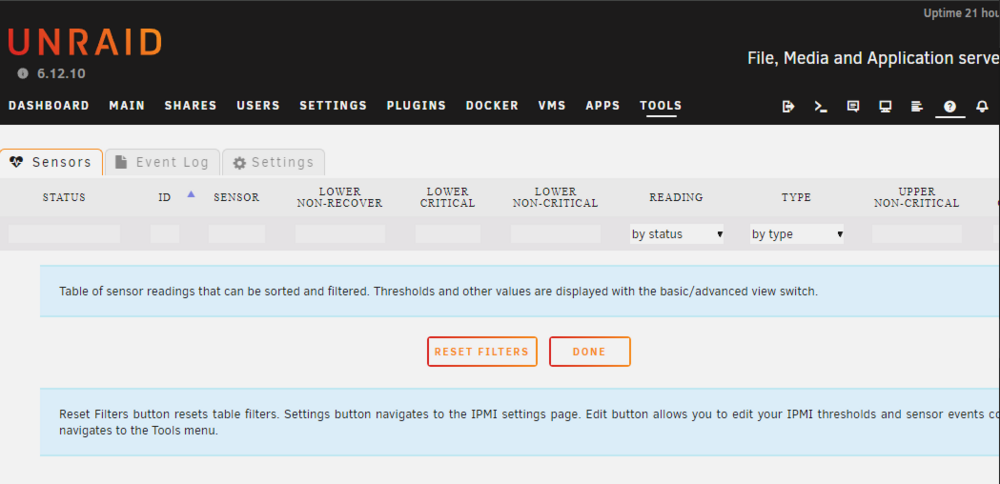Open the feedback speech-bubble icon
This screenshot has height=484, width=1000.
(x=853, y=106)
